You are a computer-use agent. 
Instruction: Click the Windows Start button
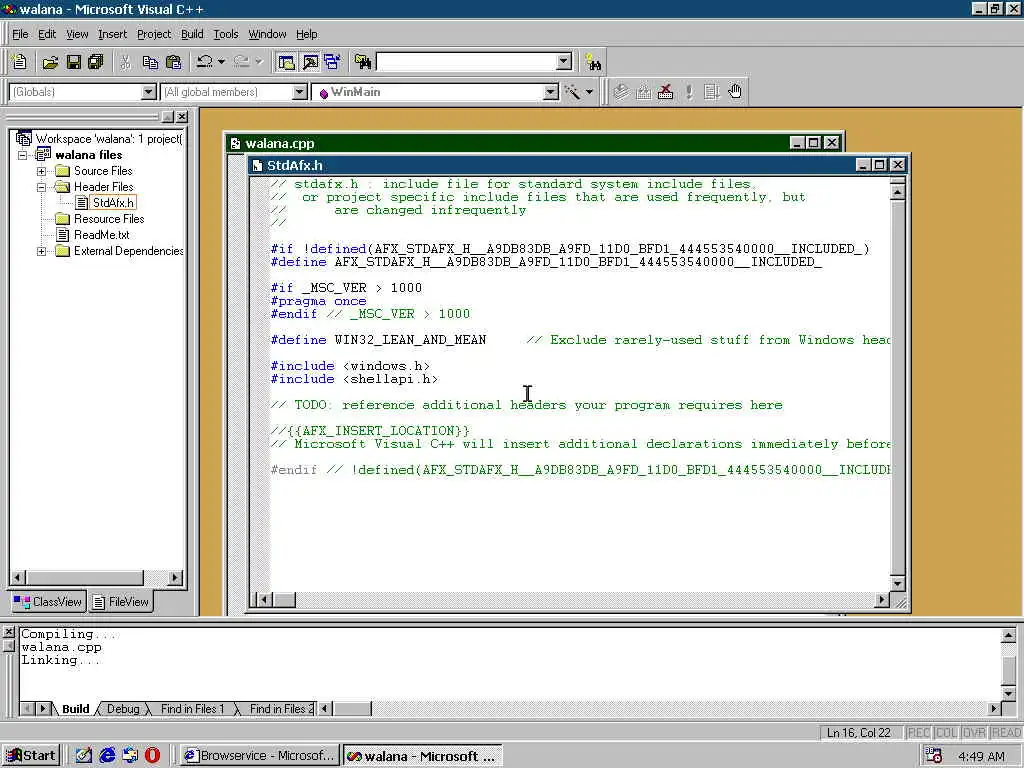[31, 756]
